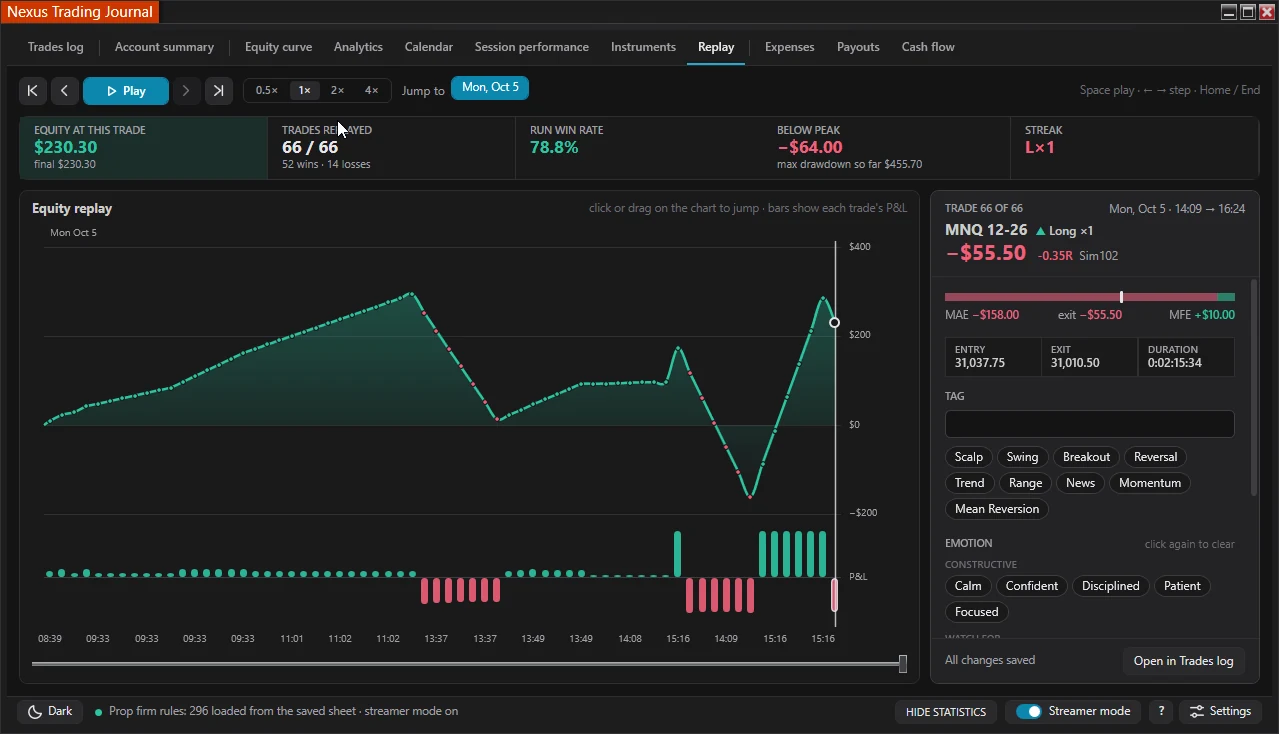Select the Confident emotion chip

[x=1032, y=586]
